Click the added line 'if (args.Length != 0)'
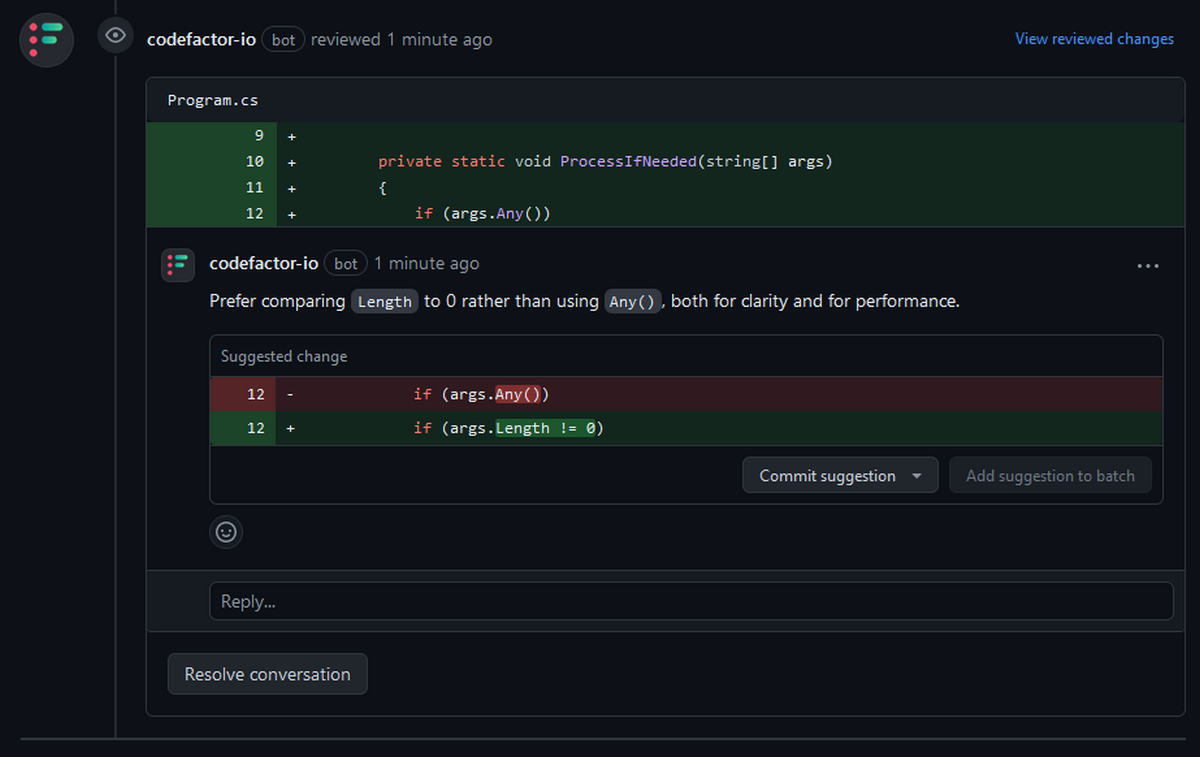Image resolution: width=1200 pixels, height=757 pixels. click(685, 428)
